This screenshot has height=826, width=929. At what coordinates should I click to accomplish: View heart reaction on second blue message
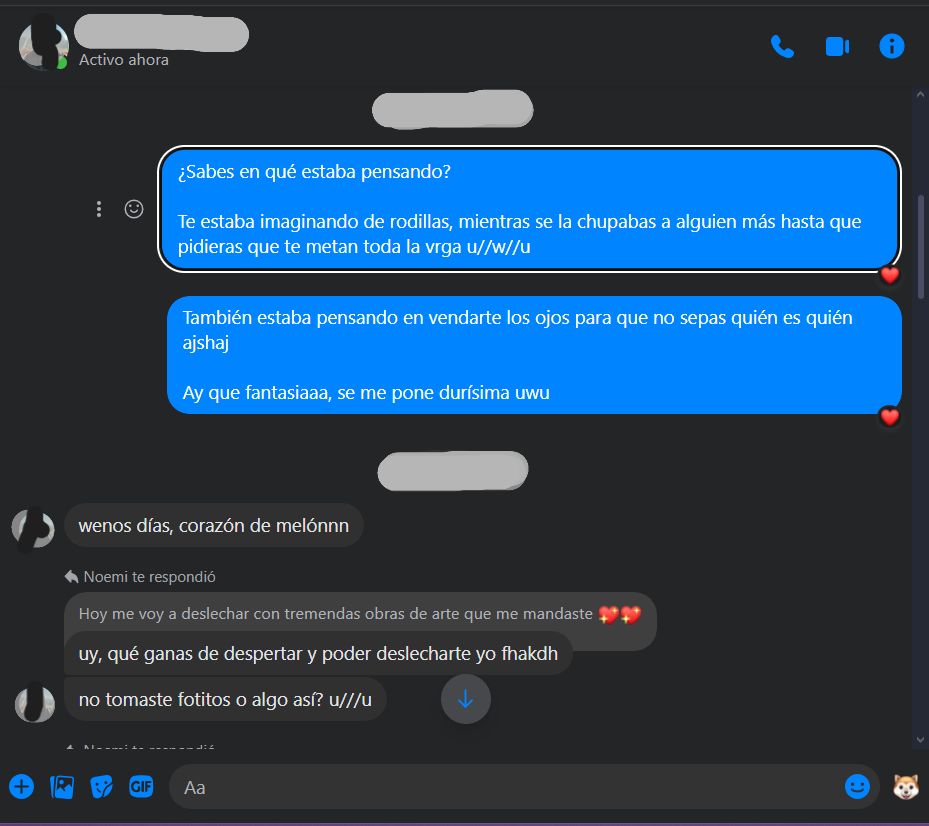889,417
